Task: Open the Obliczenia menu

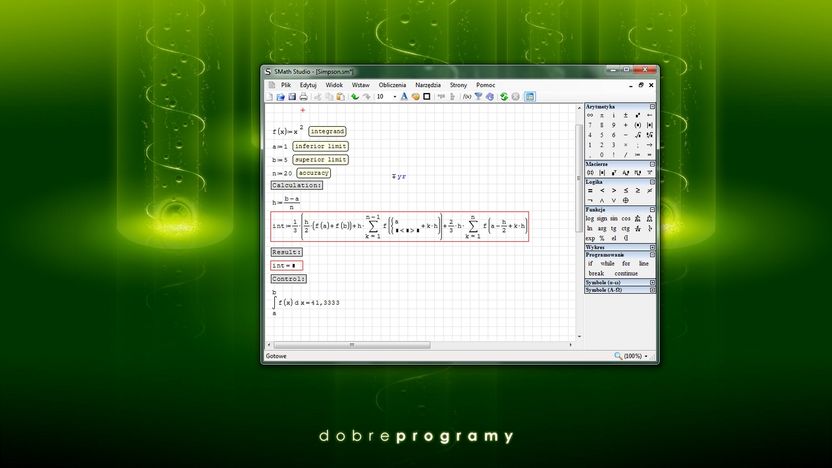Action: pyautogui.click(x=392, y=85)
